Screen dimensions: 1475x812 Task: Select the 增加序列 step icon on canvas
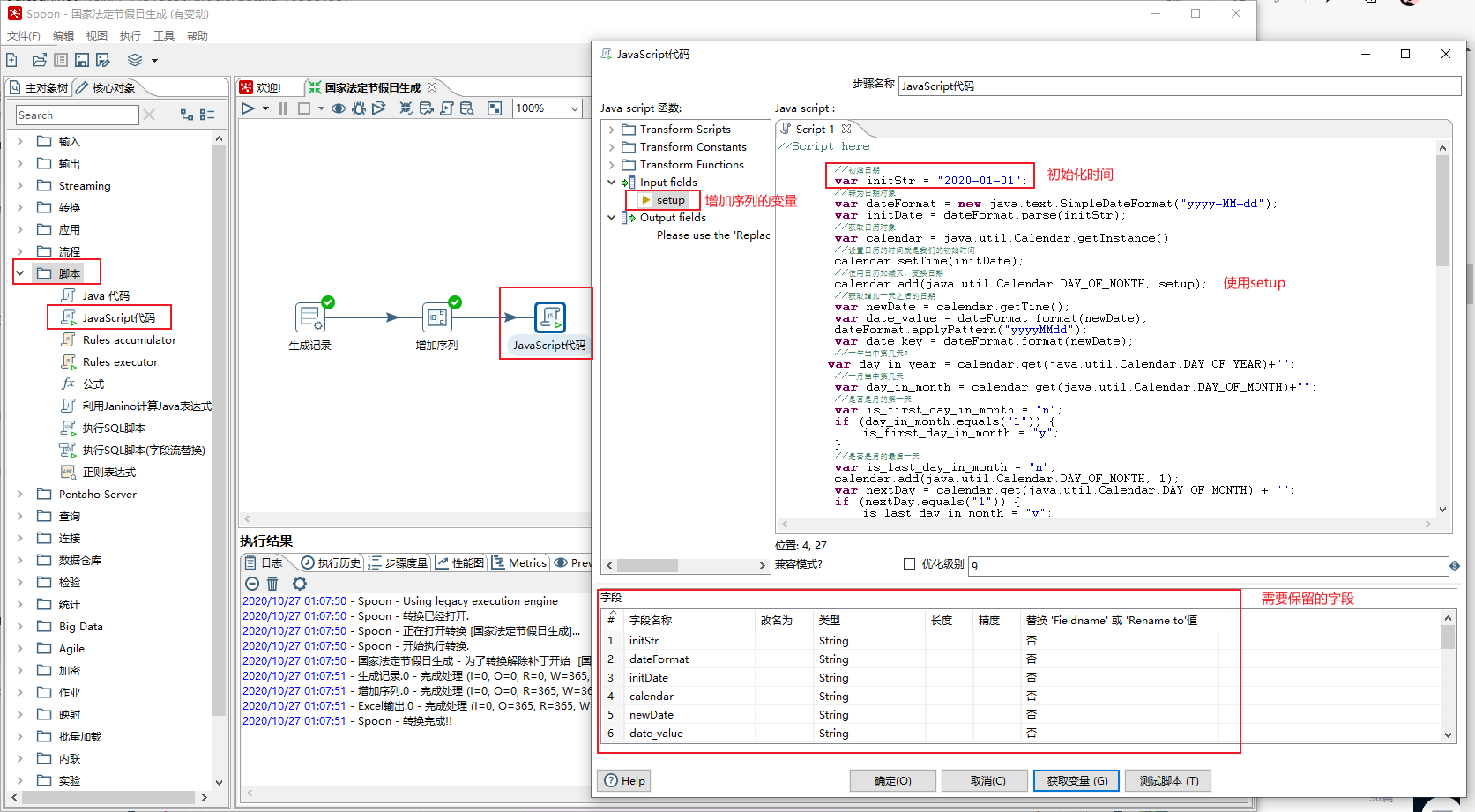[437, 317]
